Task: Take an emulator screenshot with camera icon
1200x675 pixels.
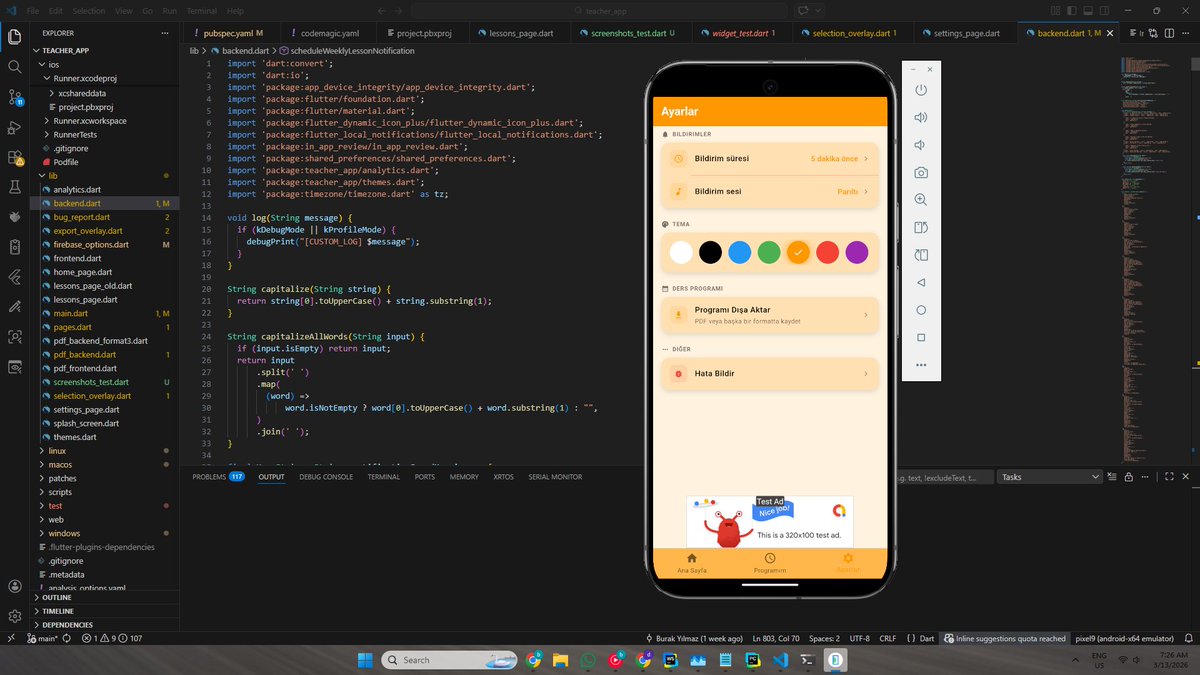Action: (x=921, y=172)
